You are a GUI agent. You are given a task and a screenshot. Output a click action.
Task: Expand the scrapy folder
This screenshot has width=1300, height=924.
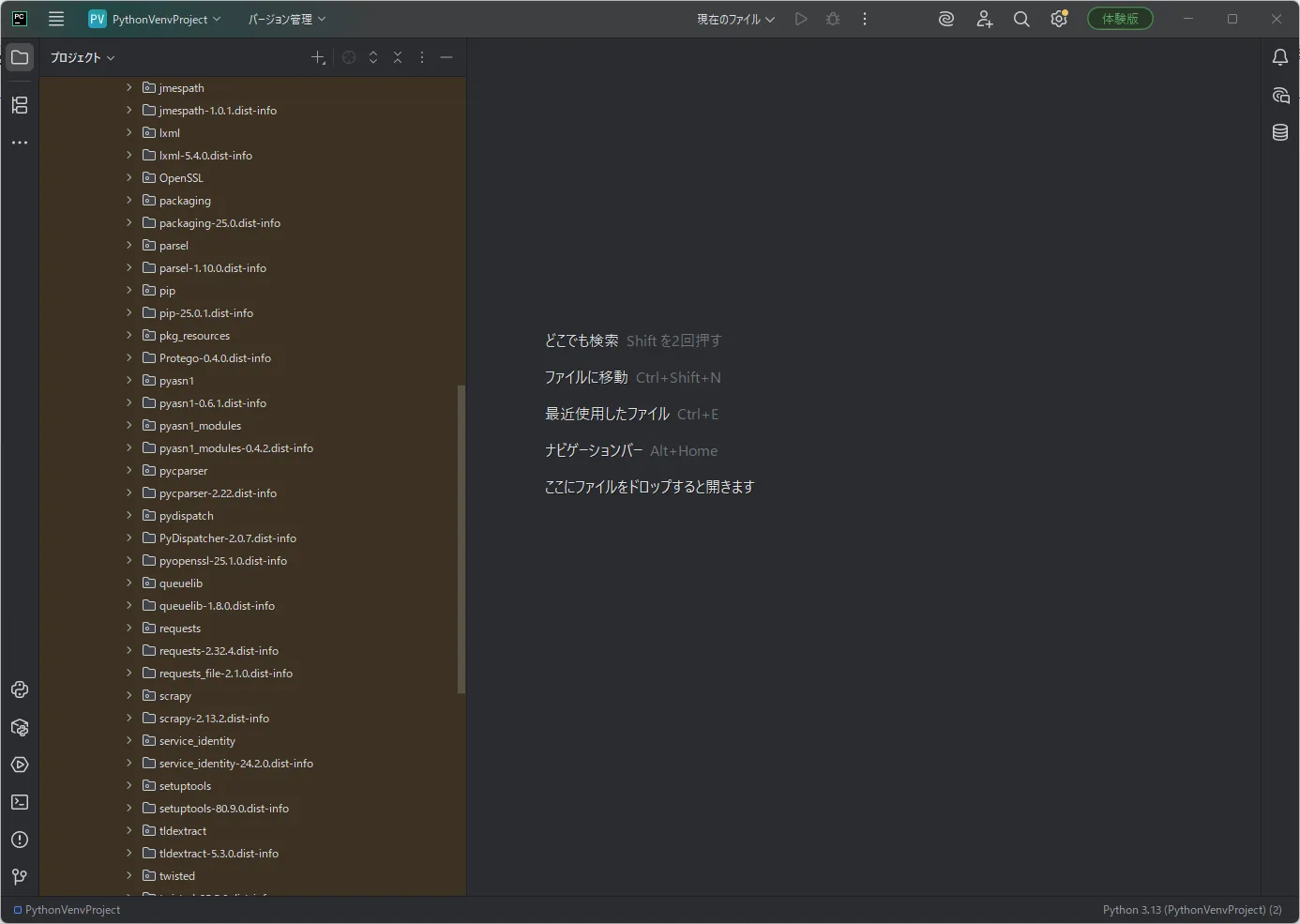[129, 695]
